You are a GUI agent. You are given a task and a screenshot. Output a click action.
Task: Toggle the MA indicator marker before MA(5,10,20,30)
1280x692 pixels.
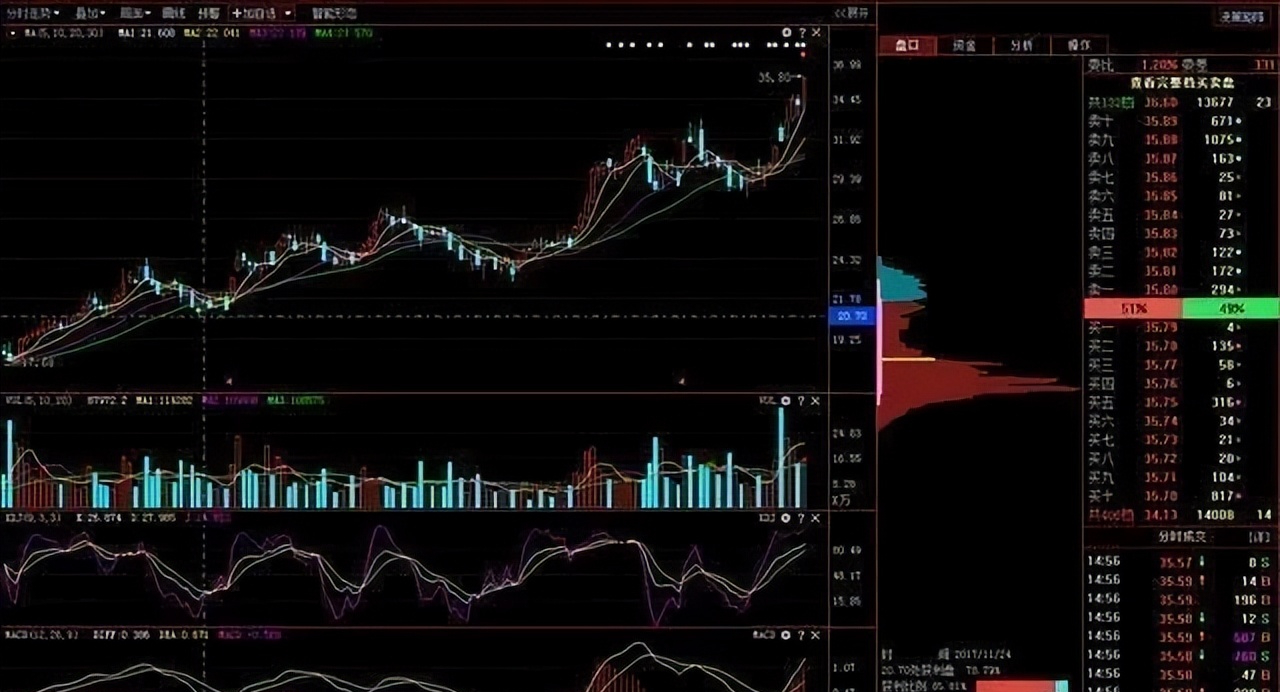point(12,33)
